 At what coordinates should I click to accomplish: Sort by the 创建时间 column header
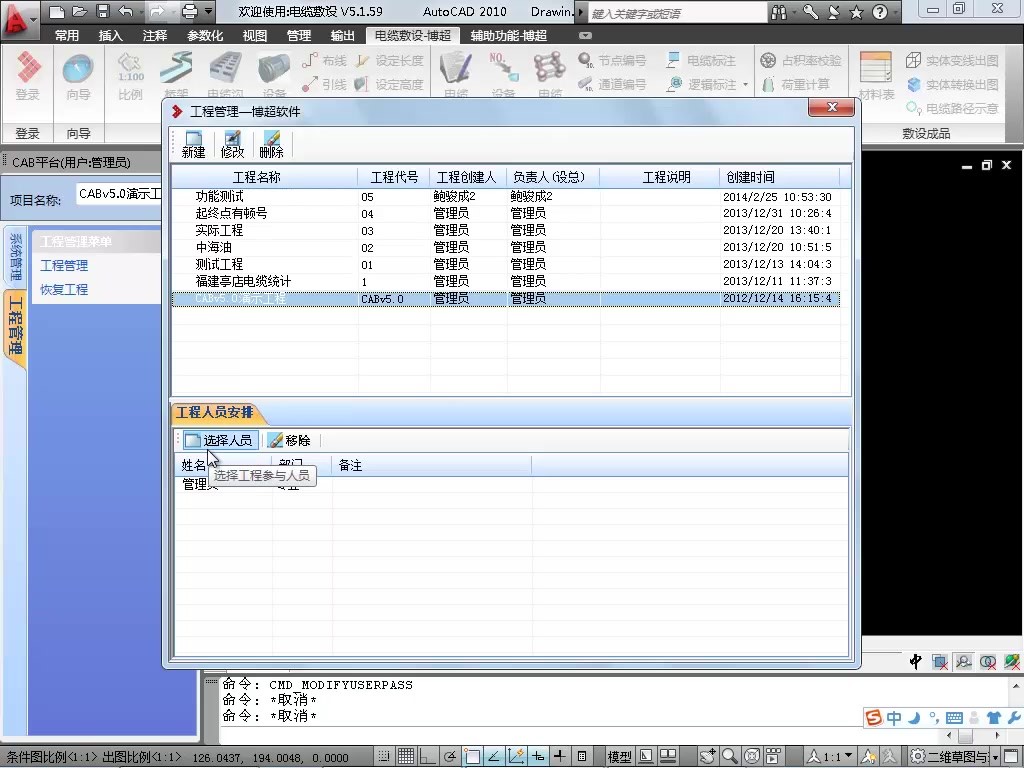(x=779, y=177)
